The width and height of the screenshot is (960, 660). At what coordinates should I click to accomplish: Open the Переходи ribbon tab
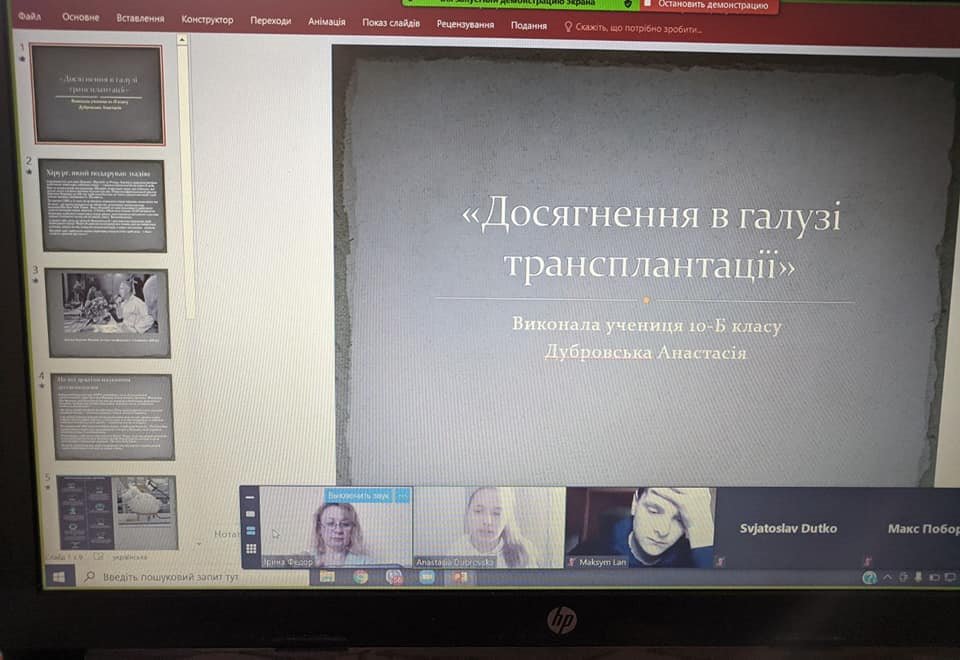pyautogui.click(x=270, y=21)
